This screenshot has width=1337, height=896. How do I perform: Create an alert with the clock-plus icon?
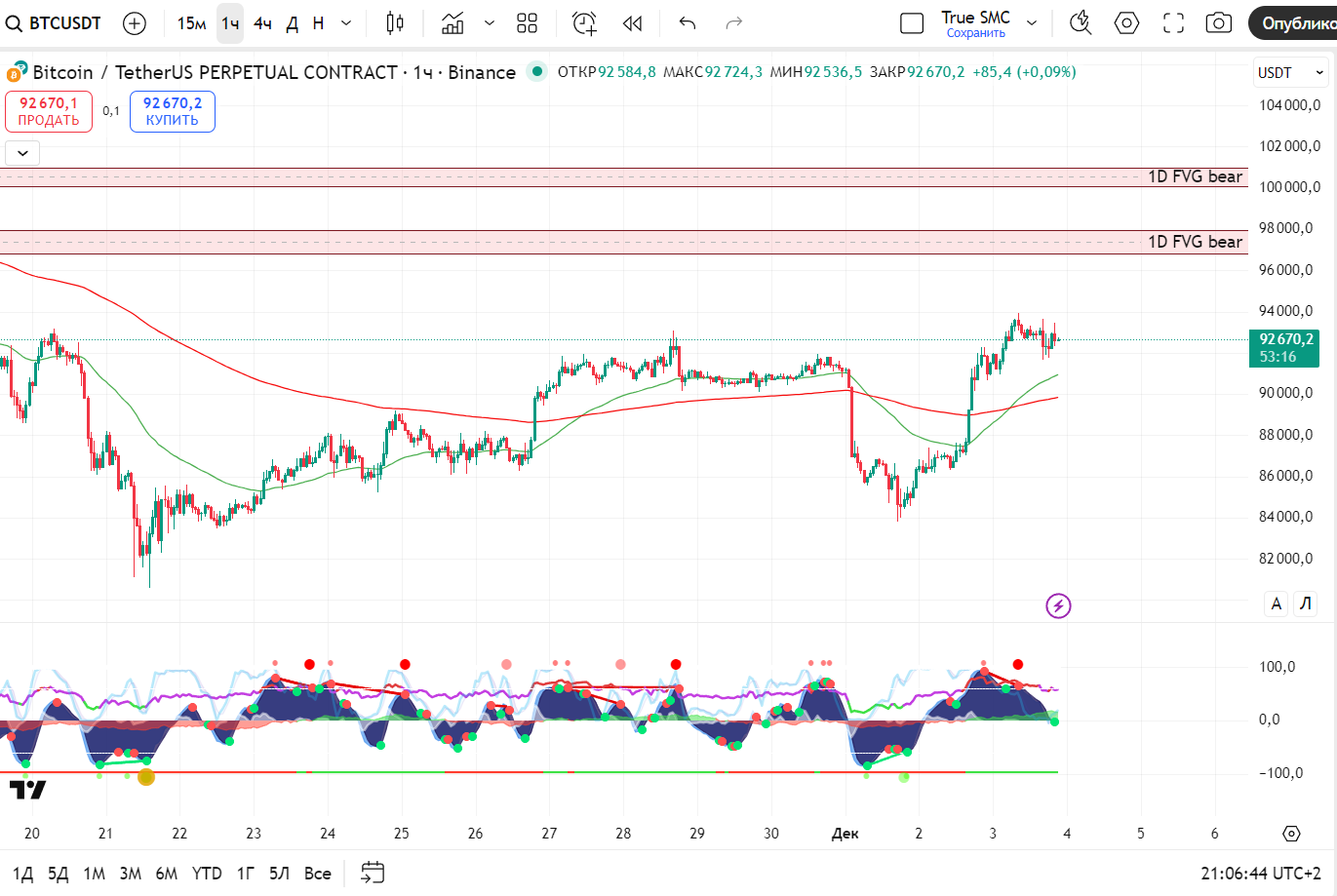[583, 22]
